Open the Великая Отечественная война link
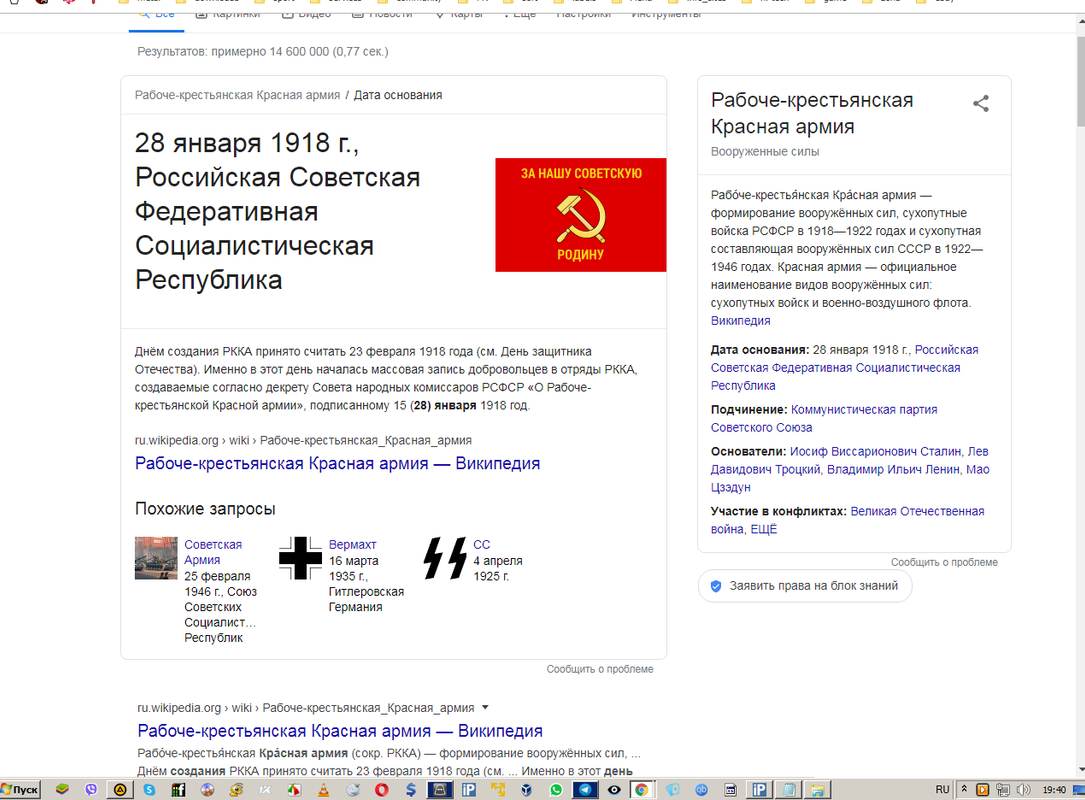This screenshot has height=800, width=1085. pos(848,520)
